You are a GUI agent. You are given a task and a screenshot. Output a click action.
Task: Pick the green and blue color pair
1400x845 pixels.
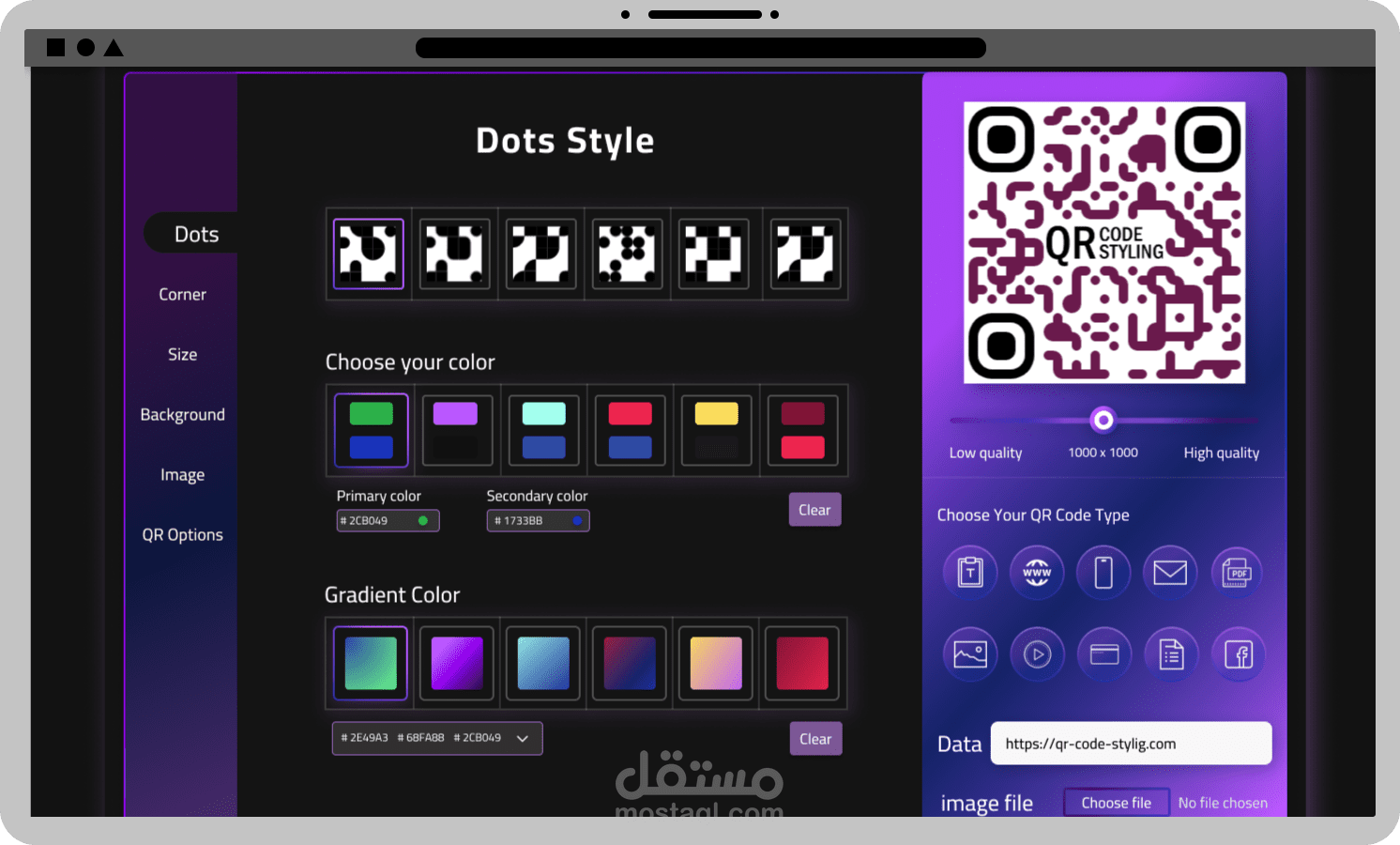pyautogui.click(x=372, y=430)
